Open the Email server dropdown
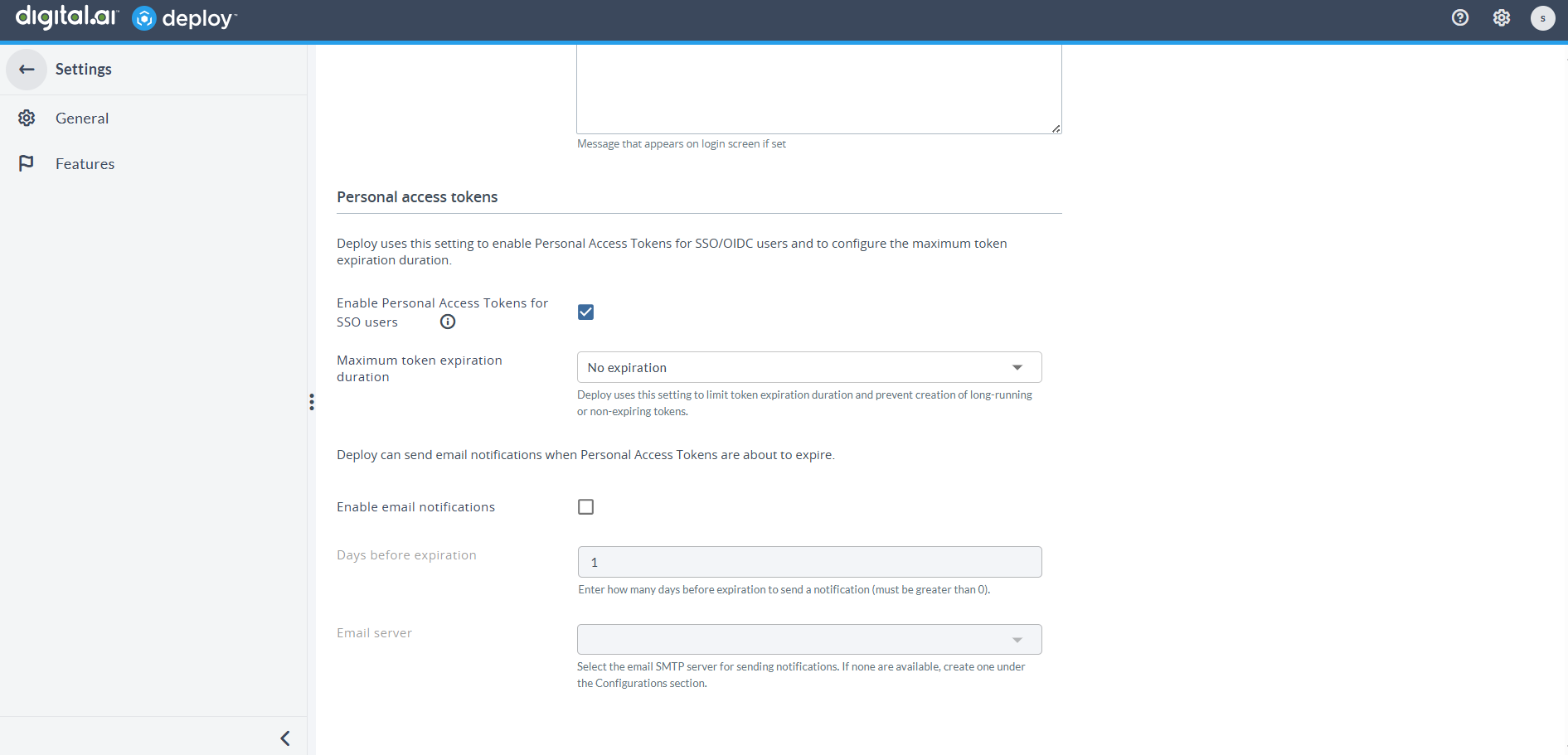 point(808,640)
